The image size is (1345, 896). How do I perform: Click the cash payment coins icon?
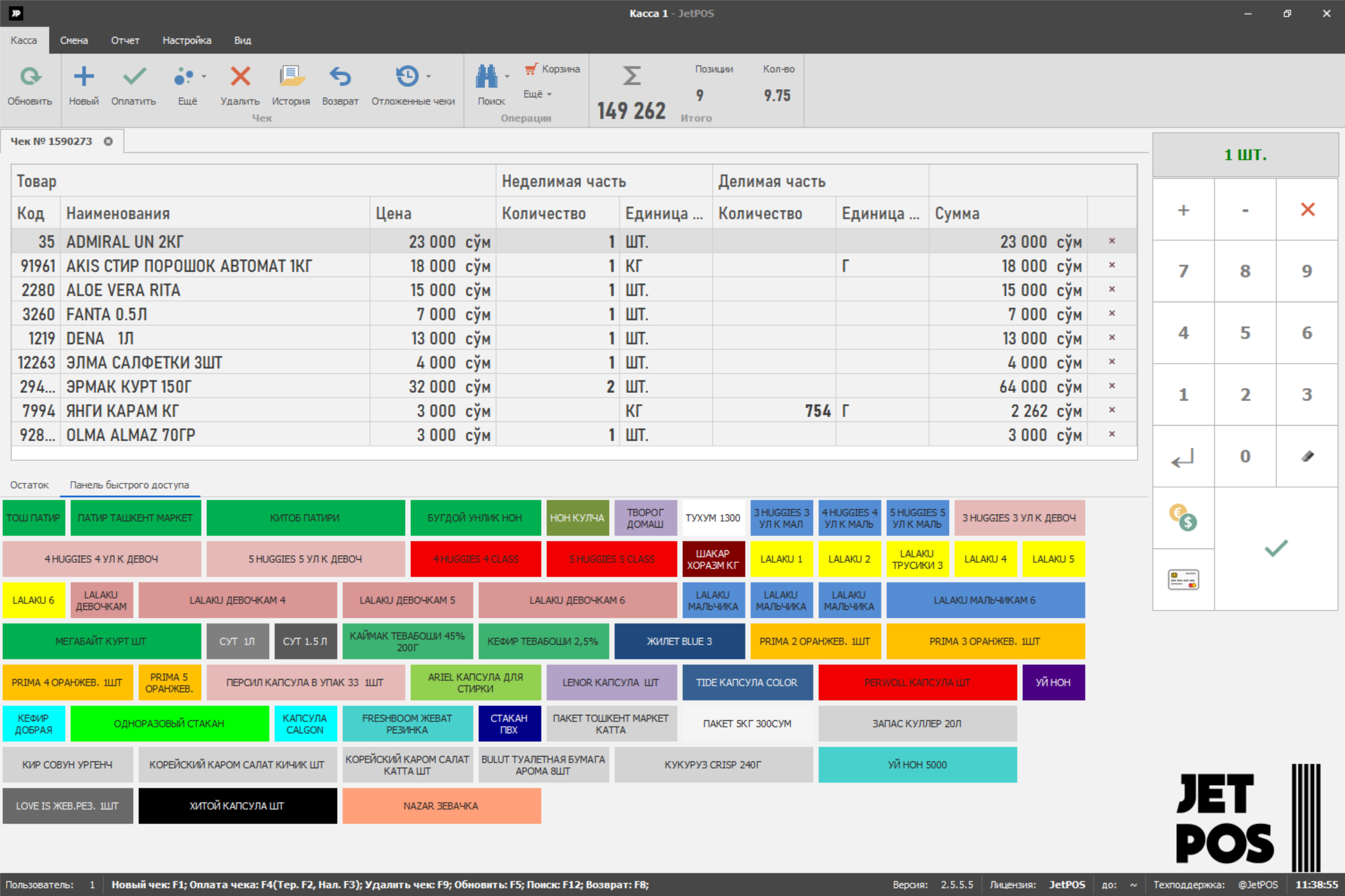pyautogui.click(x=1183, y=517)
